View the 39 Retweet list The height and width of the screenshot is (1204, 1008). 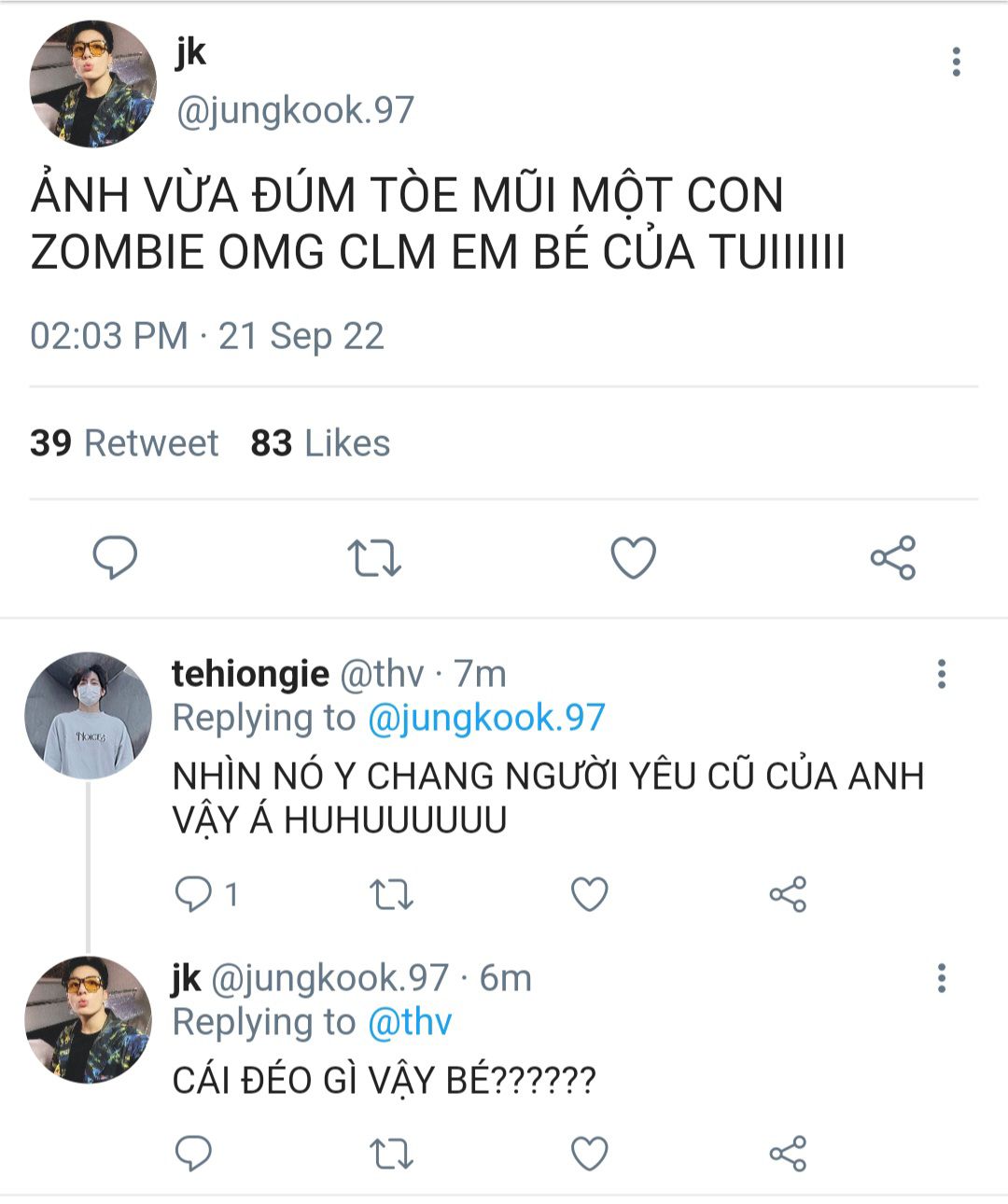click(124, 443)
